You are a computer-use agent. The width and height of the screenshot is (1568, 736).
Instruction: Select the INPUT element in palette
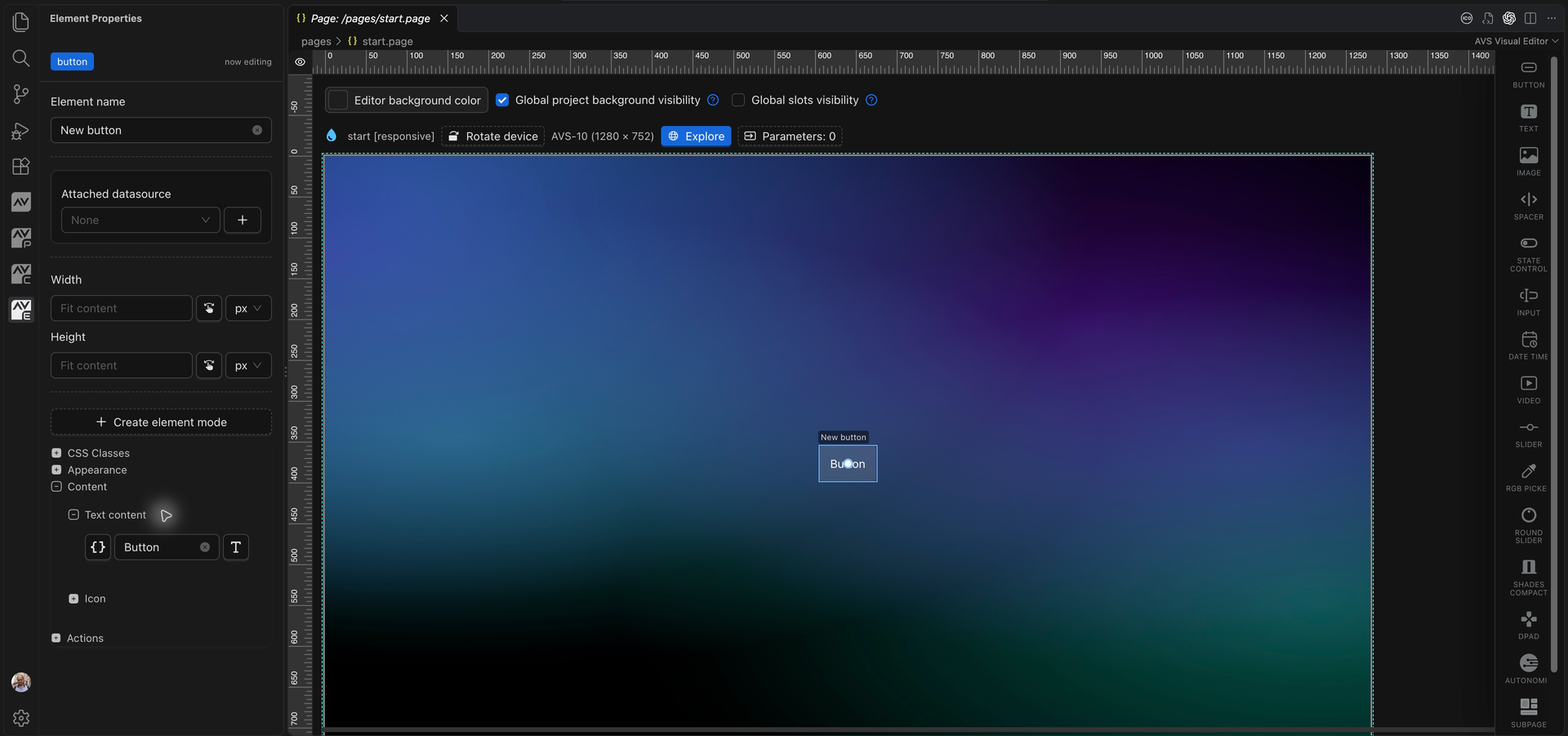point(1529,301)
